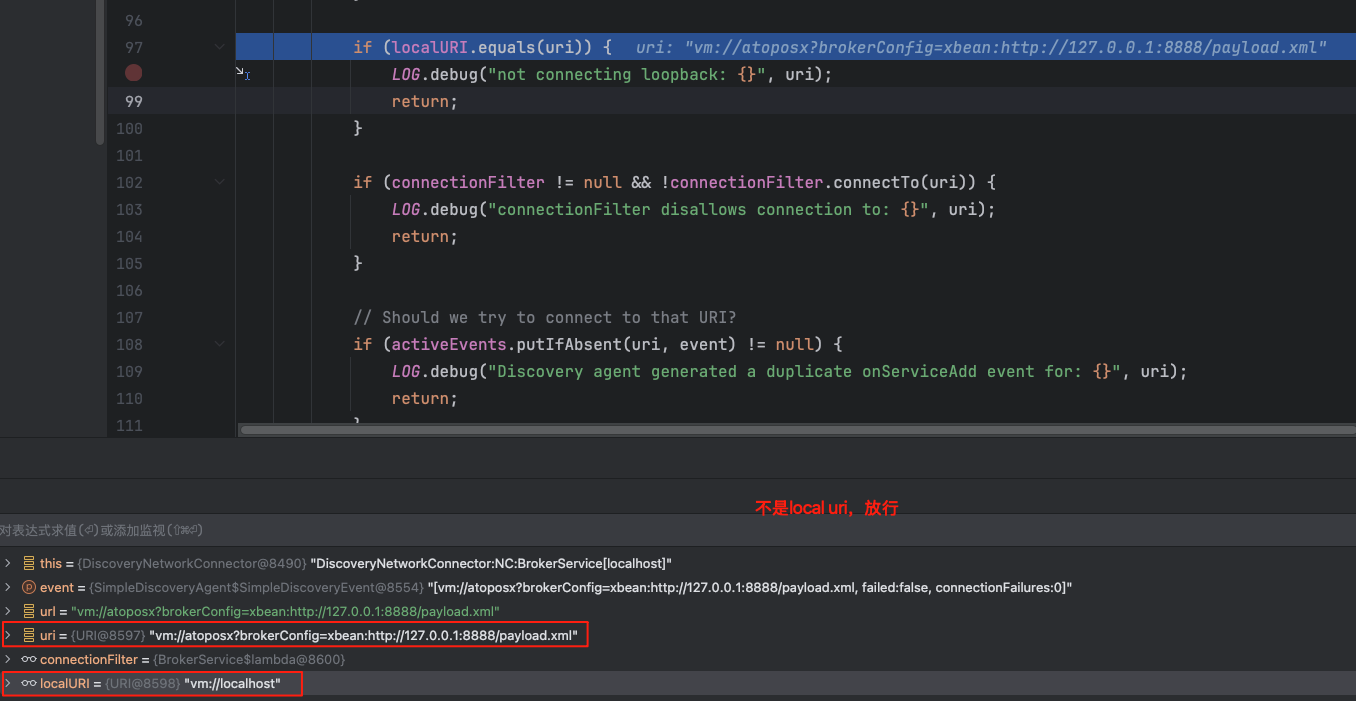Select the 'uri' variable row
Viewport: 1356px width, 701px height.
click(300, 635)
